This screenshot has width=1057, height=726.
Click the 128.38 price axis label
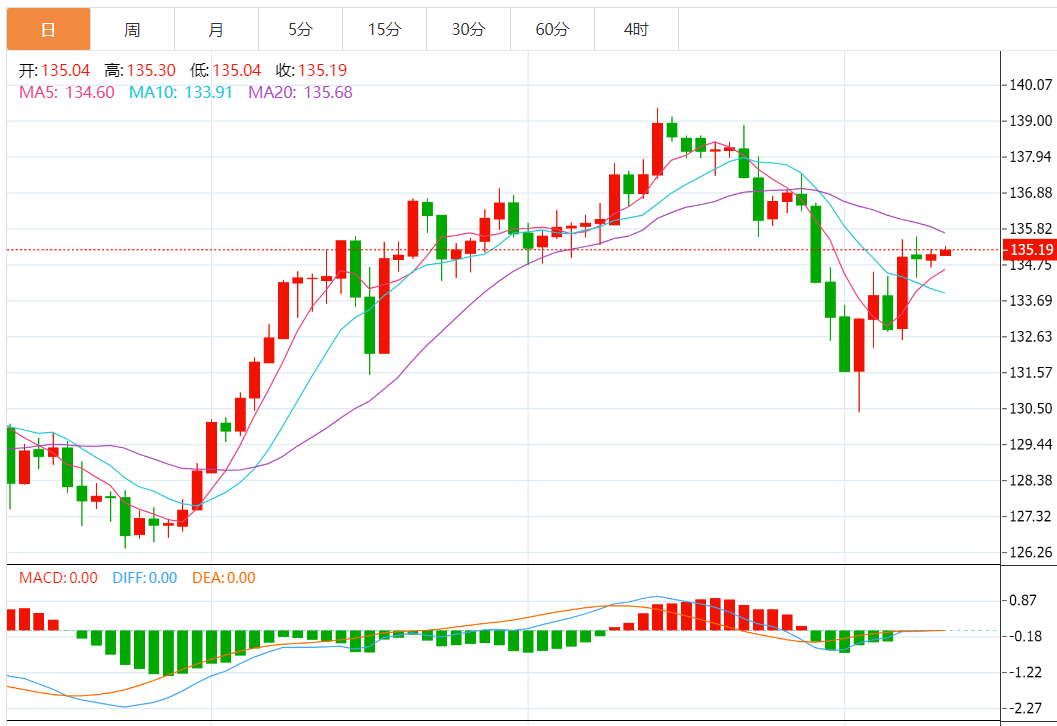(x=1031, y=480)
